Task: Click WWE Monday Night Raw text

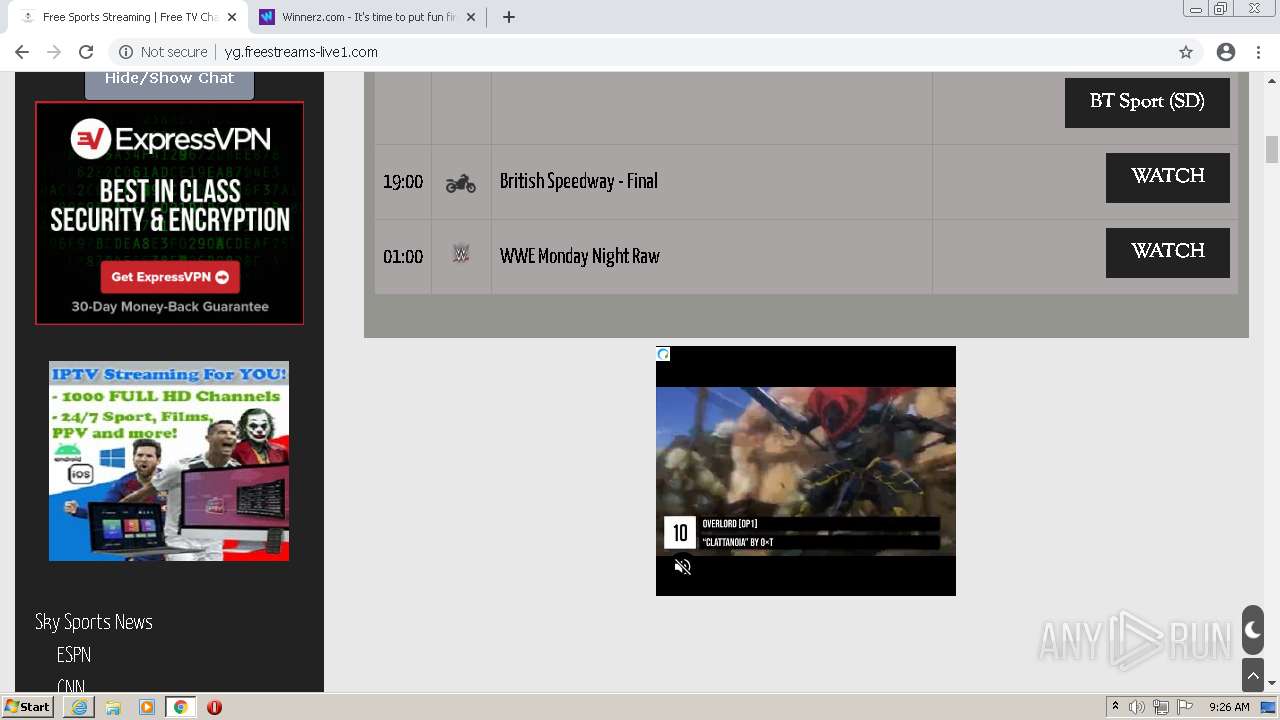Action: [x=580, y=256]
